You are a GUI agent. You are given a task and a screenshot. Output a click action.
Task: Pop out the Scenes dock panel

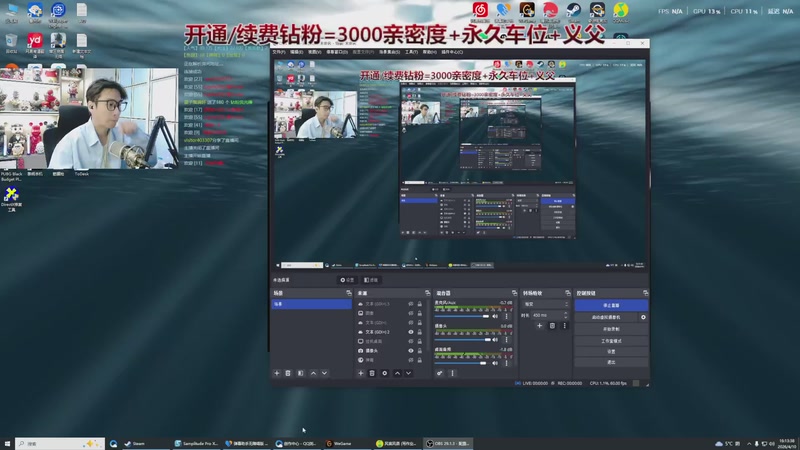point(349,293)
